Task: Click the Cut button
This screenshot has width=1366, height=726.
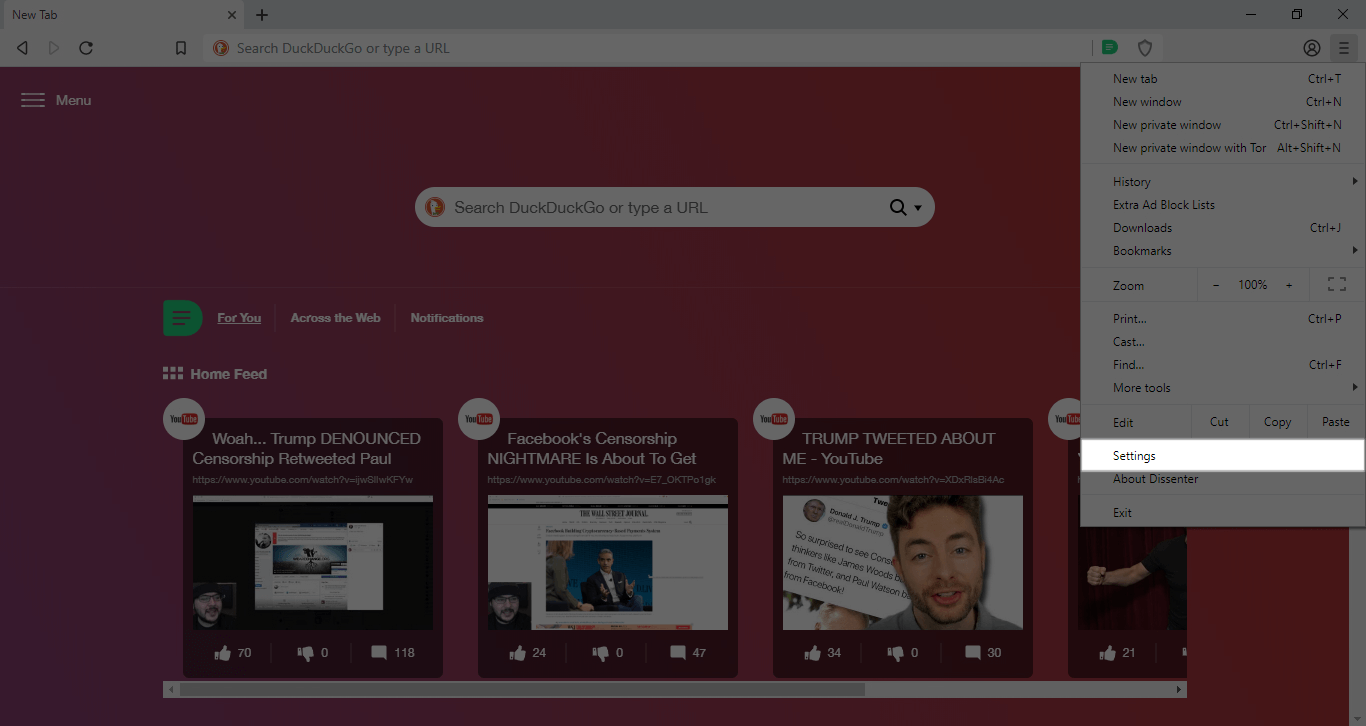Action: (x=1219, y=422)
